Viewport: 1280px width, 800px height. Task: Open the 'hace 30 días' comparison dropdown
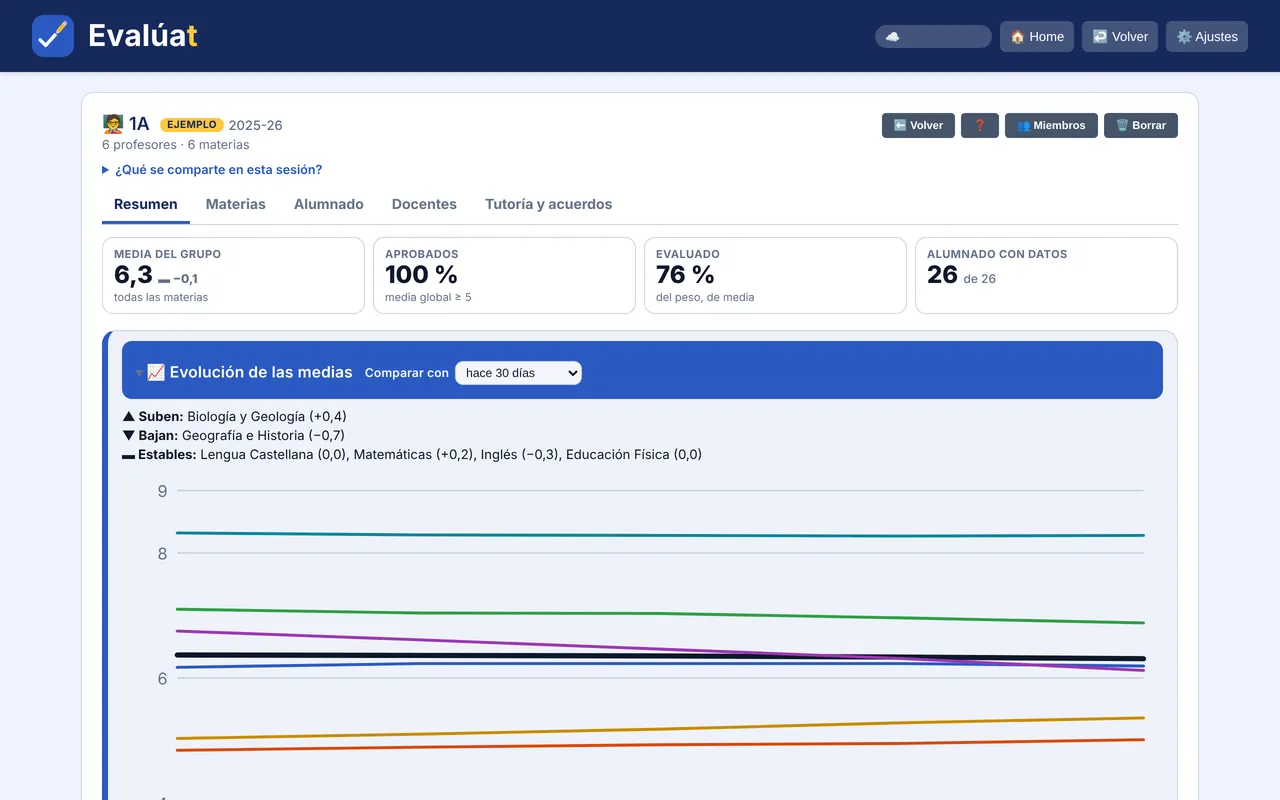pyautogui.click(x=518, y=373)
